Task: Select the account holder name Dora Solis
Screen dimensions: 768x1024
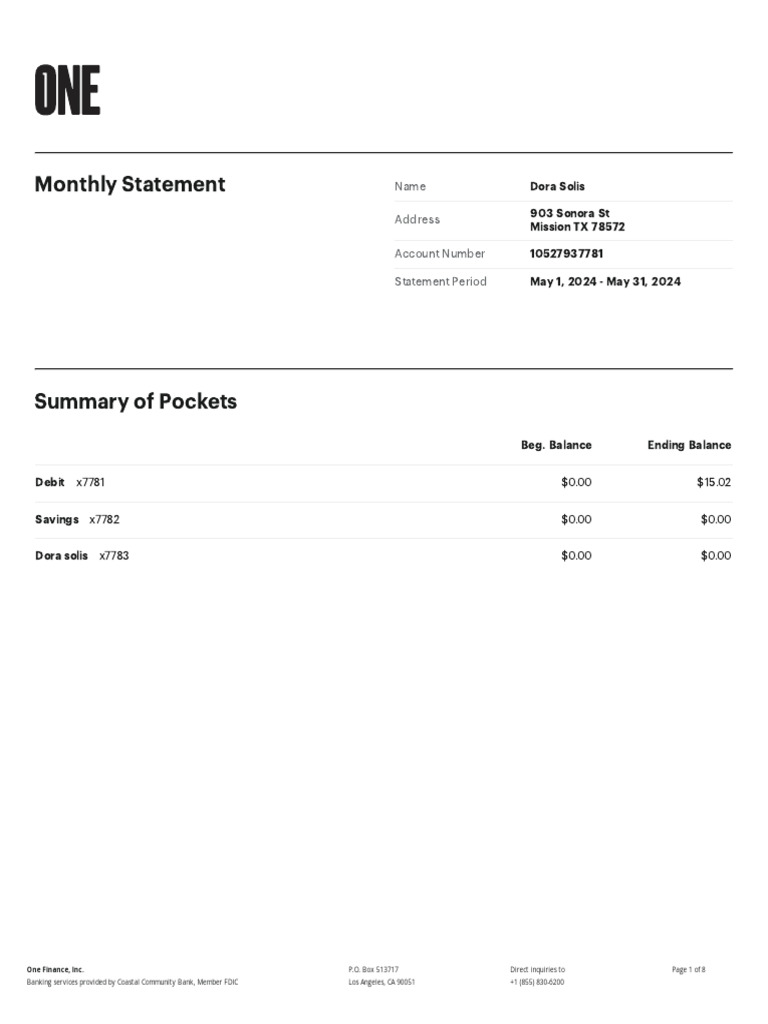Action: [x=557, y=186]
